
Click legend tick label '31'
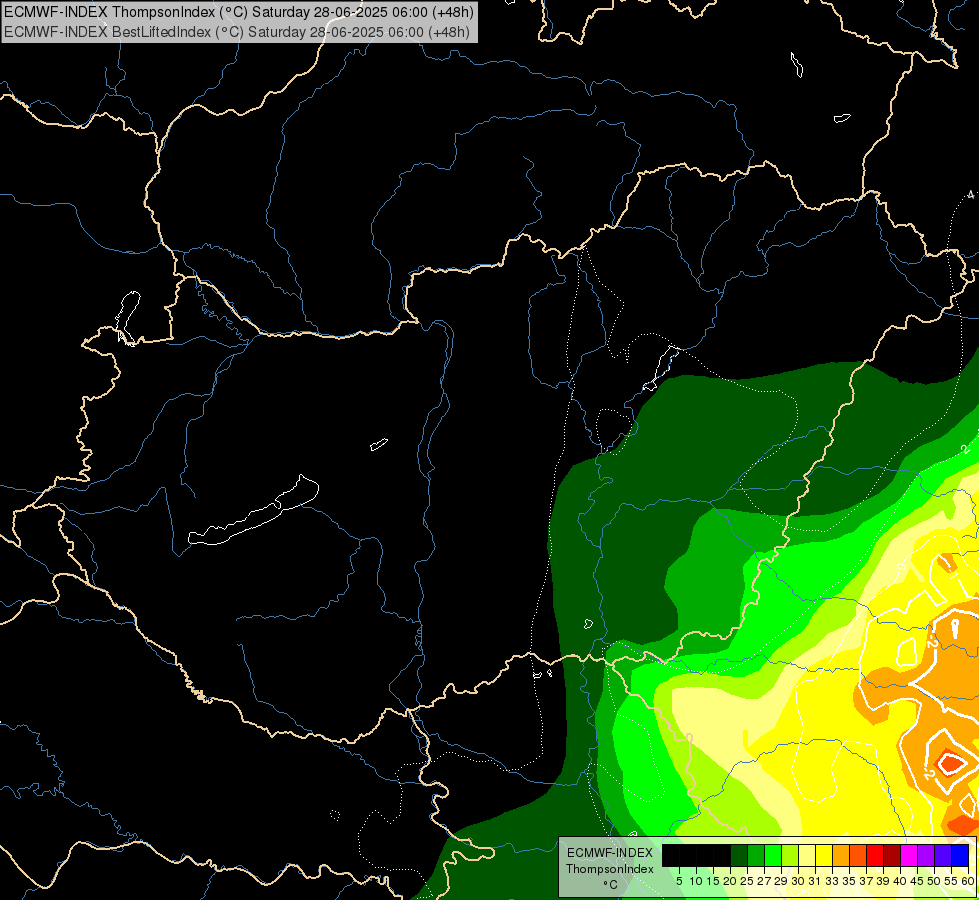click(x=815, y=881)
